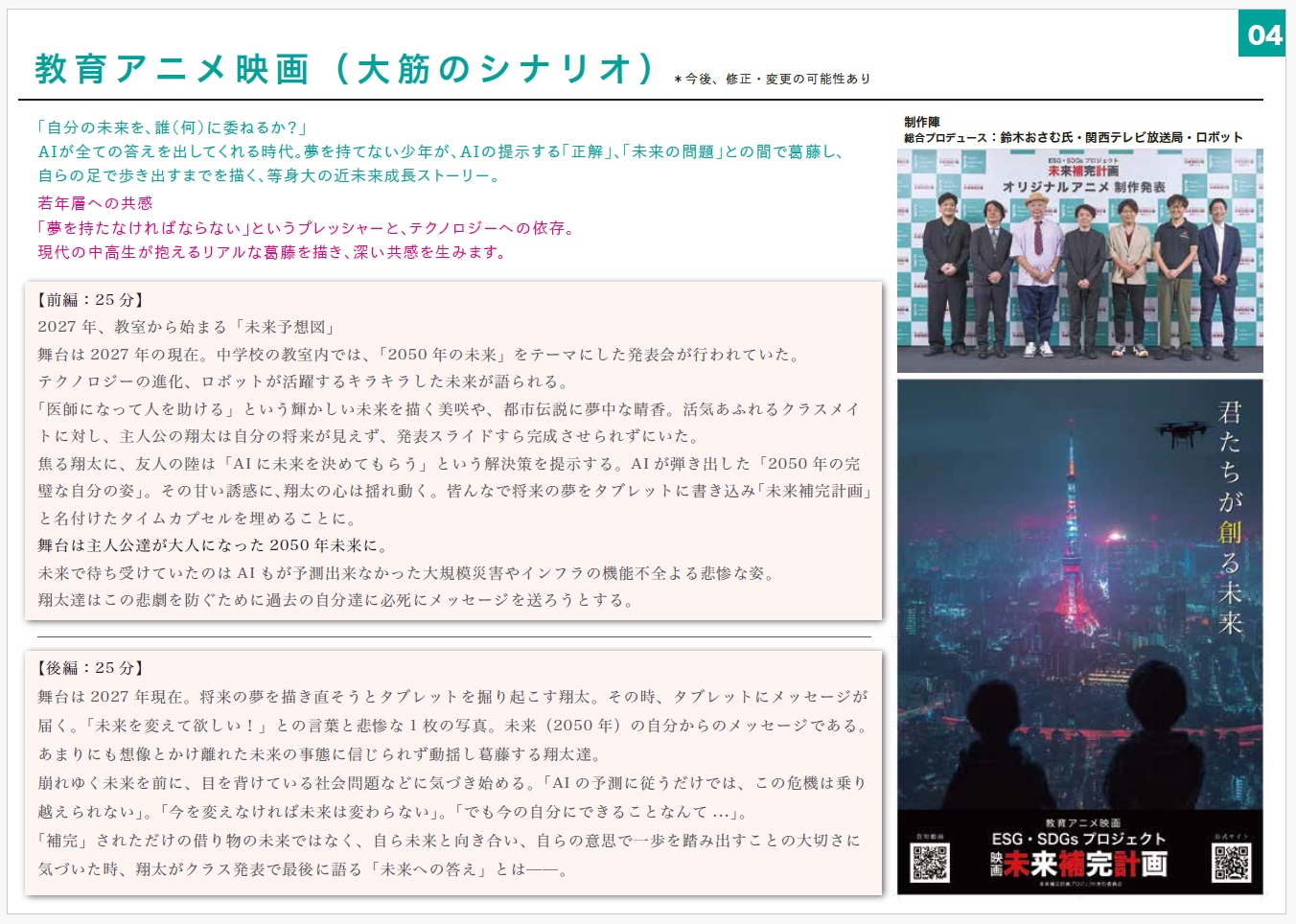Click the green page number 04 badge
The width and height of the screenshot is (1296, 924).
1261,35
